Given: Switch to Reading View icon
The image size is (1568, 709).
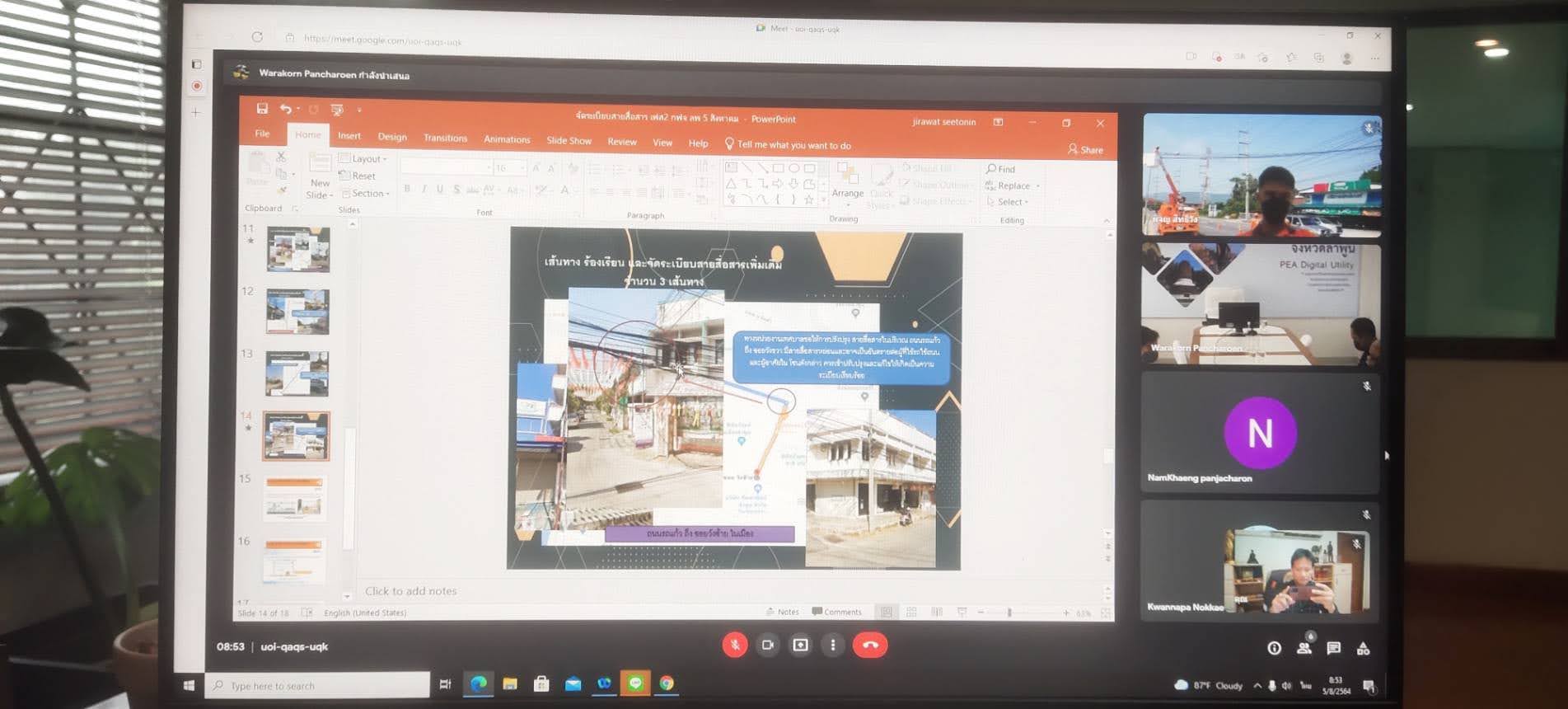Looking at the screenshot, I should pos(937,612).
